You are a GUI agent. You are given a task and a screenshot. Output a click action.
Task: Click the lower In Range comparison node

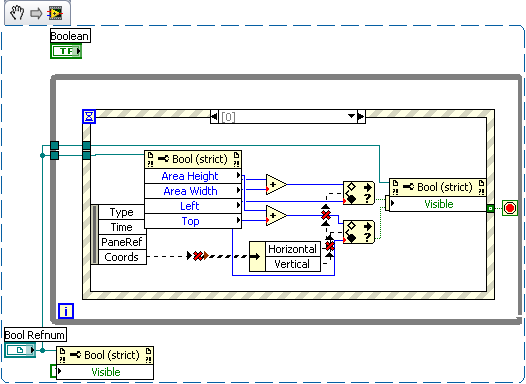[x=359, y=232]
